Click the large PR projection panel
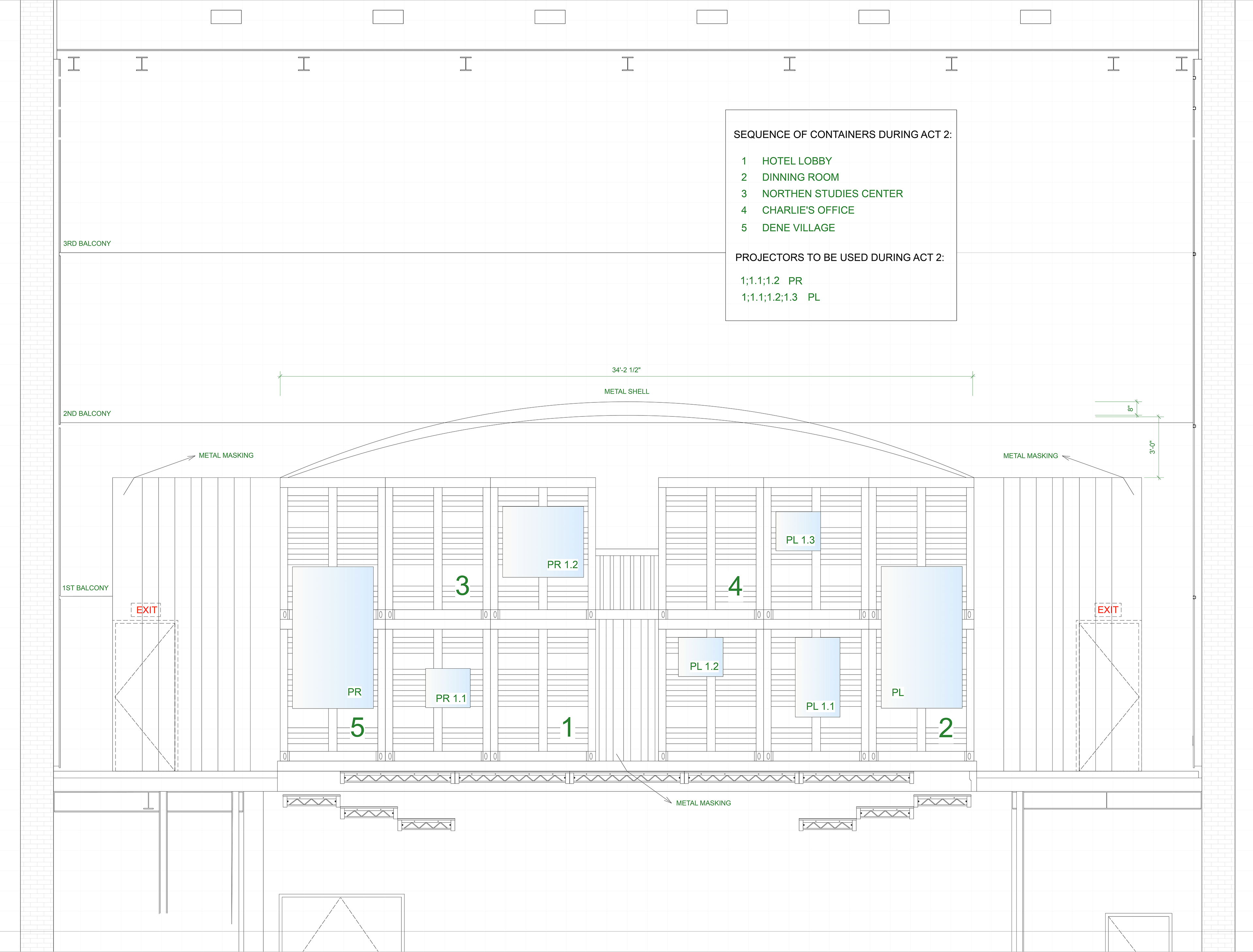Screen dimensions: 1253x952 [333, 637]
